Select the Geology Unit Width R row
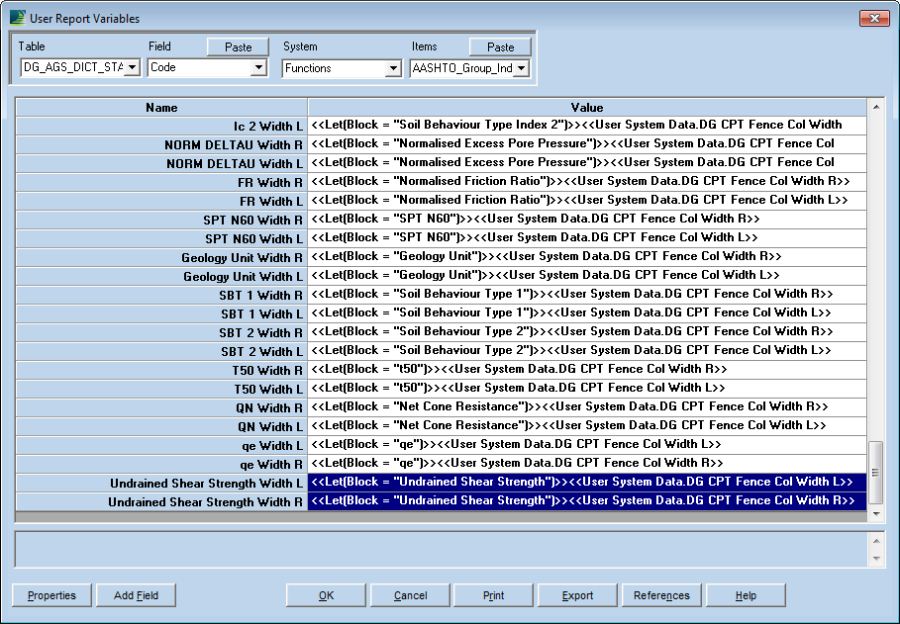 point(161,257)
